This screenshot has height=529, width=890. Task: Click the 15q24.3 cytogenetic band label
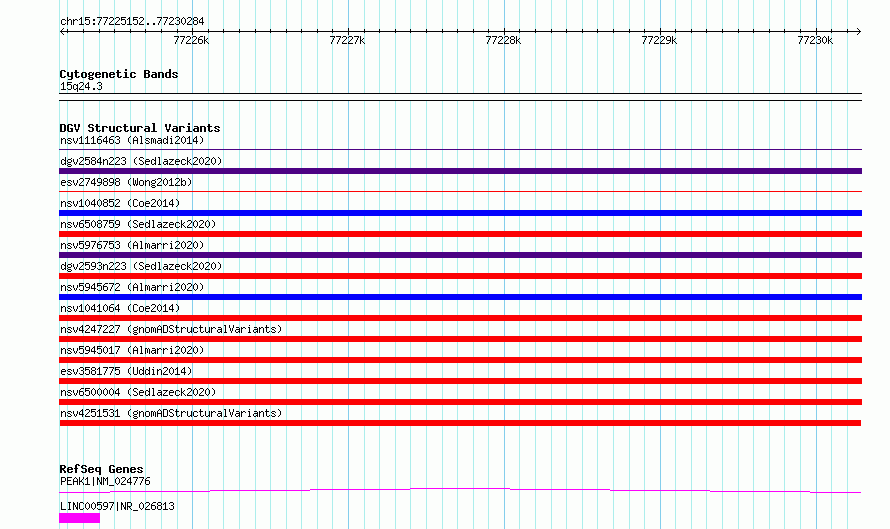[81, 86]
